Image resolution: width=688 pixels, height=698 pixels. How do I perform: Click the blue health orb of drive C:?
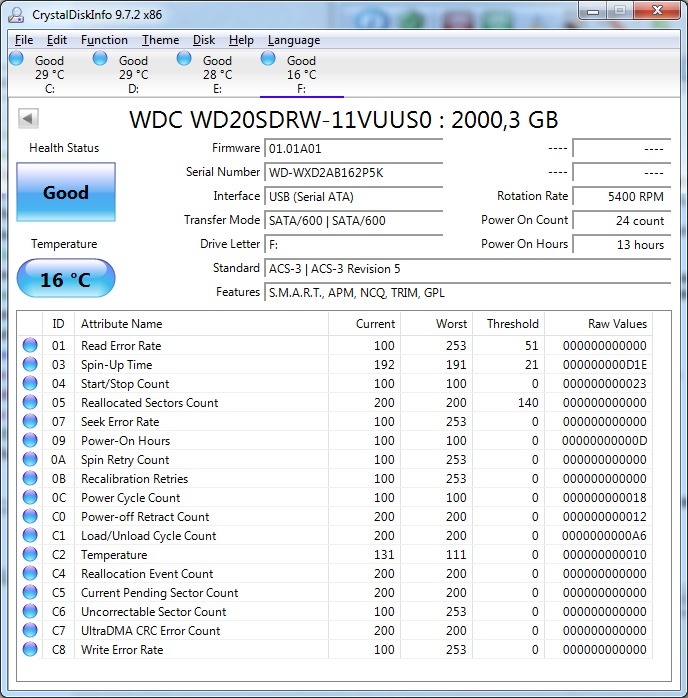16,58
